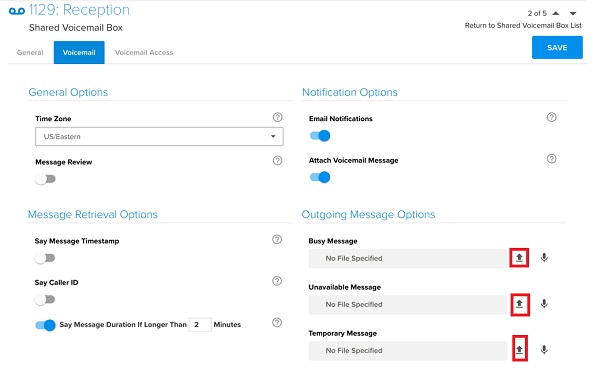Record Busy Message with the microphone icon
The width and height of the screenshot is (600, 377).
pos(544,258)
